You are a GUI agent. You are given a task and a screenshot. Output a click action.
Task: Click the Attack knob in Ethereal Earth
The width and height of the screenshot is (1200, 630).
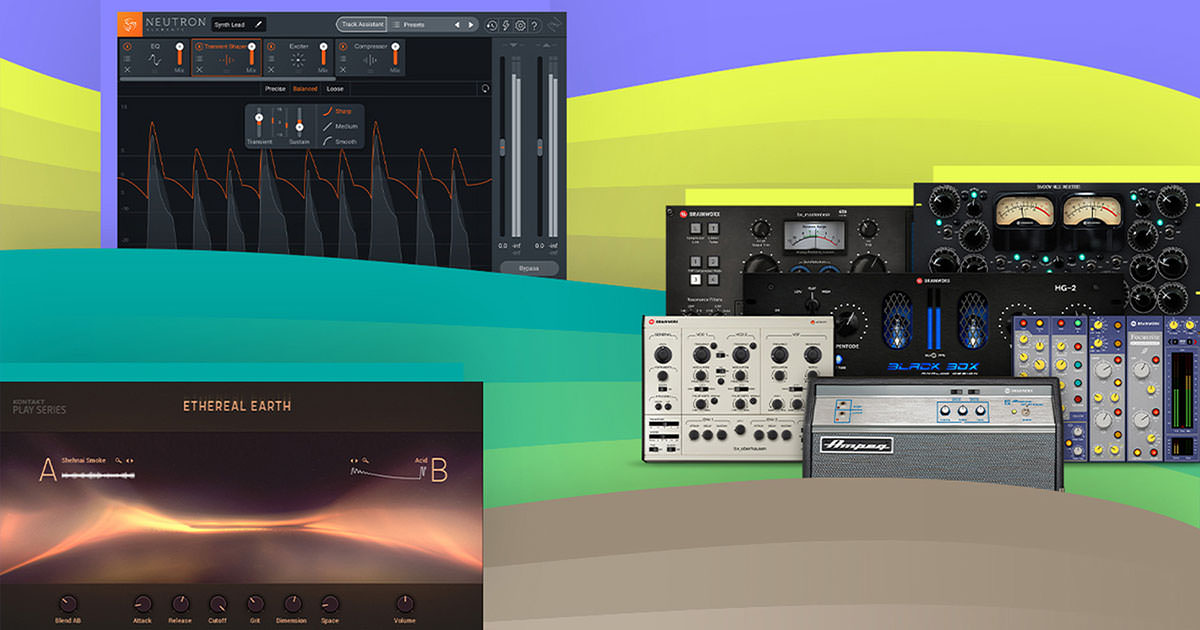(x=143, y=604)
